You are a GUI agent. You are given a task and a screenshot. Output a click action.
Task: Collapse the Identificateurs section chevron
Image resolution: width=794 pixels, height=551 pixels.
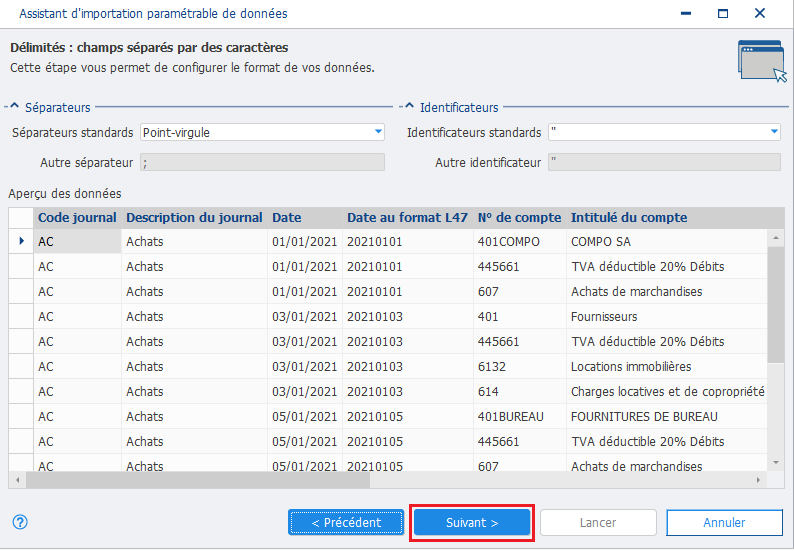point(409,106)
